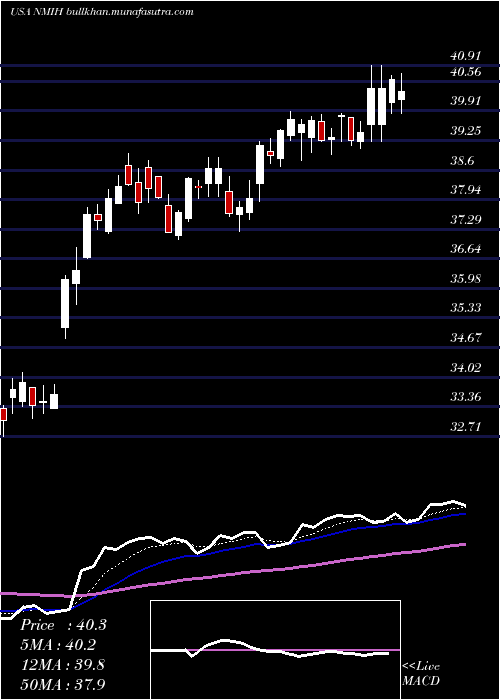Click the '12MA : 39.8' readout

tap(62, 664)
